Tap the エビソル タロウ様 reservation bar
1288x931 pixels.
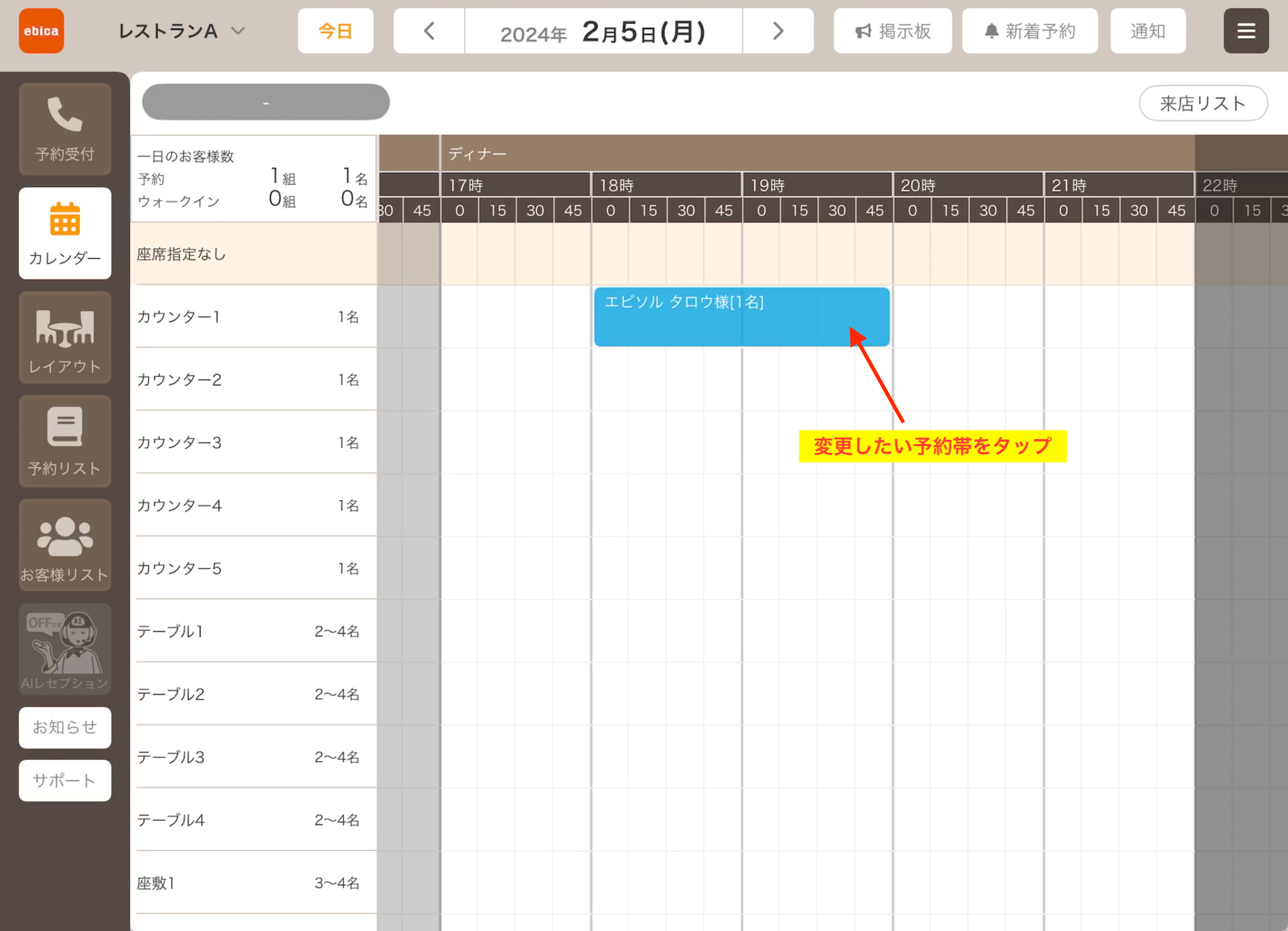pyautogui.click(x=741, y=316)
